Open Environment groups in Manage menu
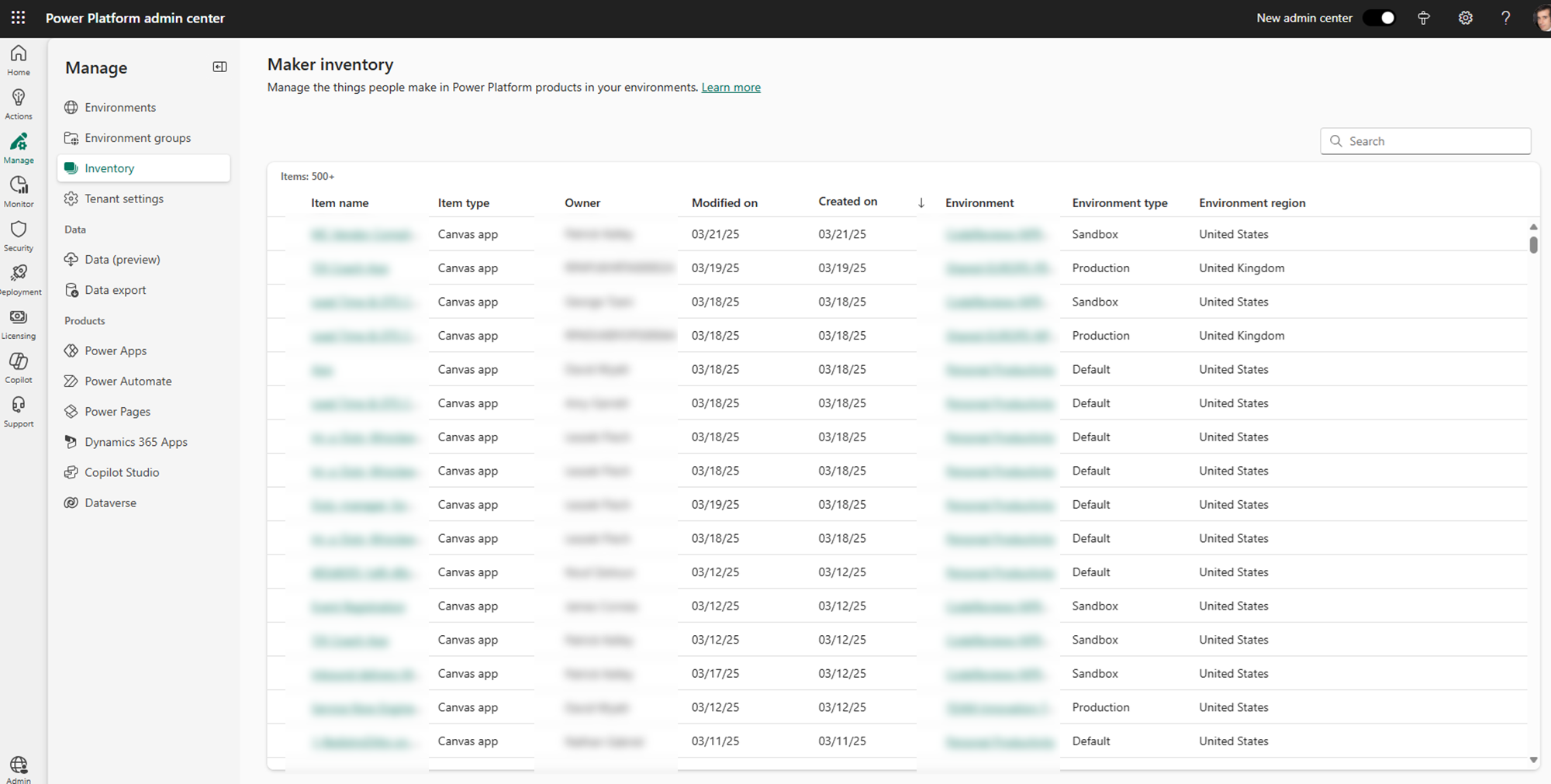This screenshot has height=784, width=1551. click(x=143, y=138)
